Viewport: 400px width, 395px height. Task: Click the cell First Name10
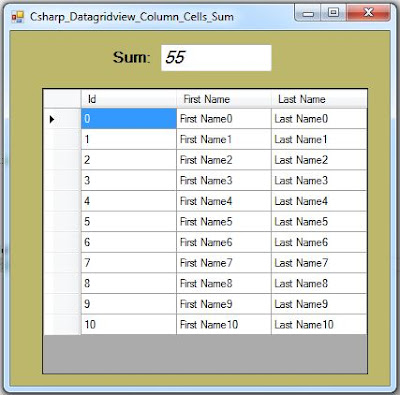pyautogui.click(x=224, y=324)
